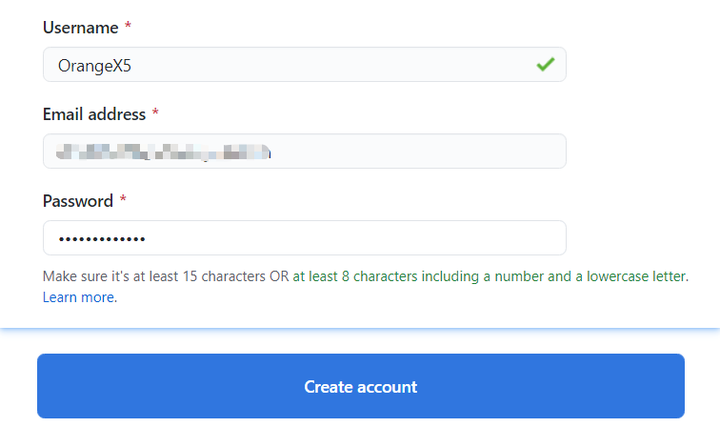The width and height of the screenshot is (720, 427).
Task: Click the masked password dots
Action: tap(102, 239)
